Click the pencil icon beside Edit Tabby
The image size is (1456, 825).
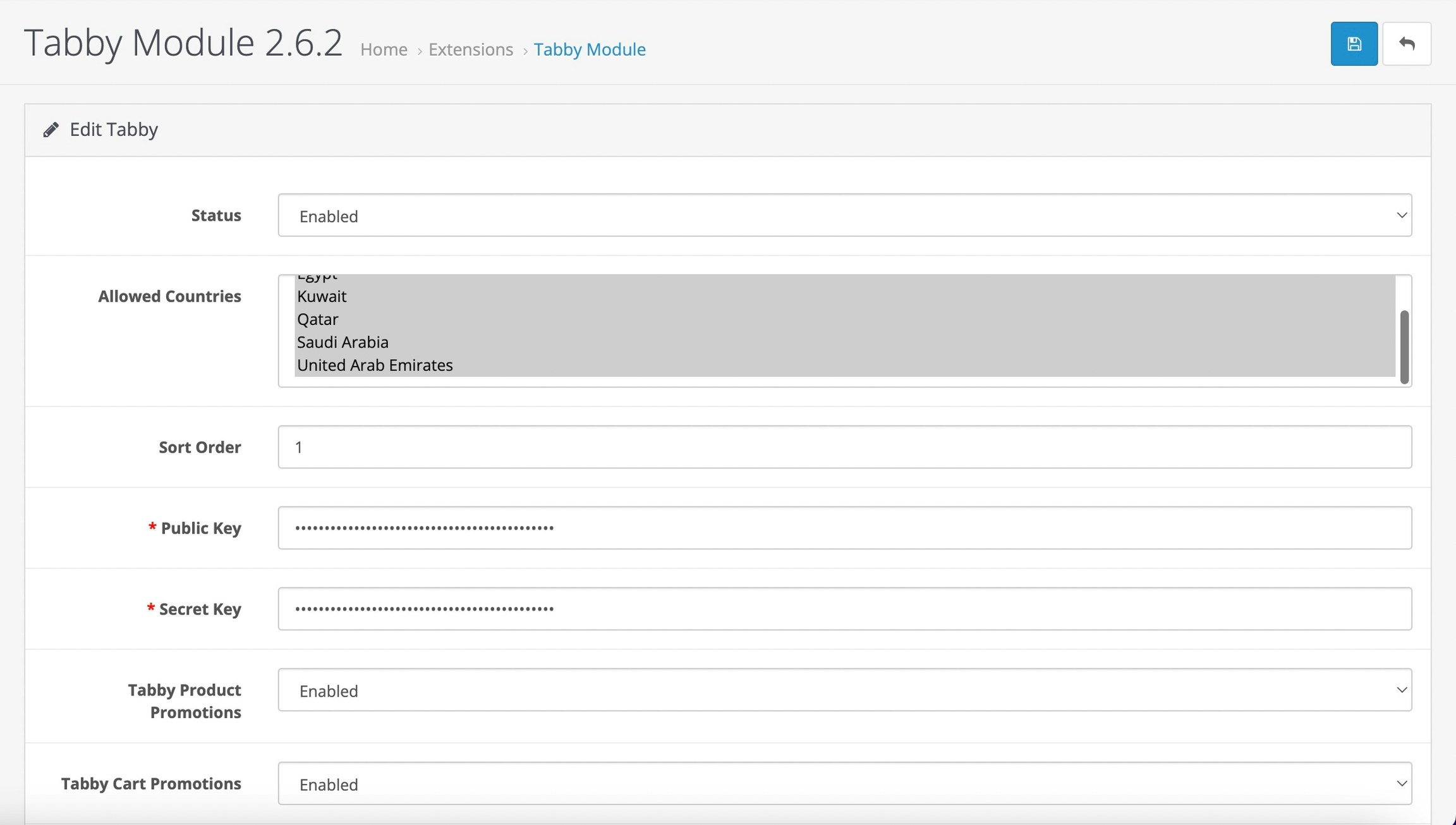coord(51,130)
